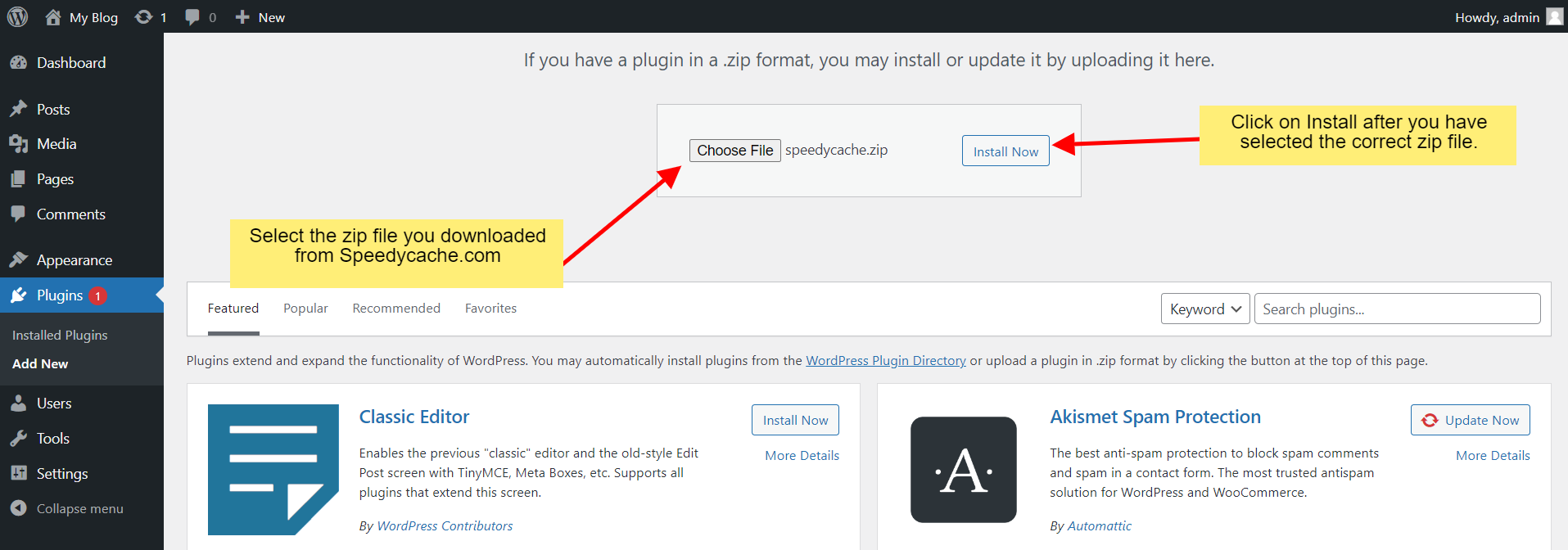Focus the Search plugins field
The height and width of the screenshot is (550, 1568).
(1397, 309)
